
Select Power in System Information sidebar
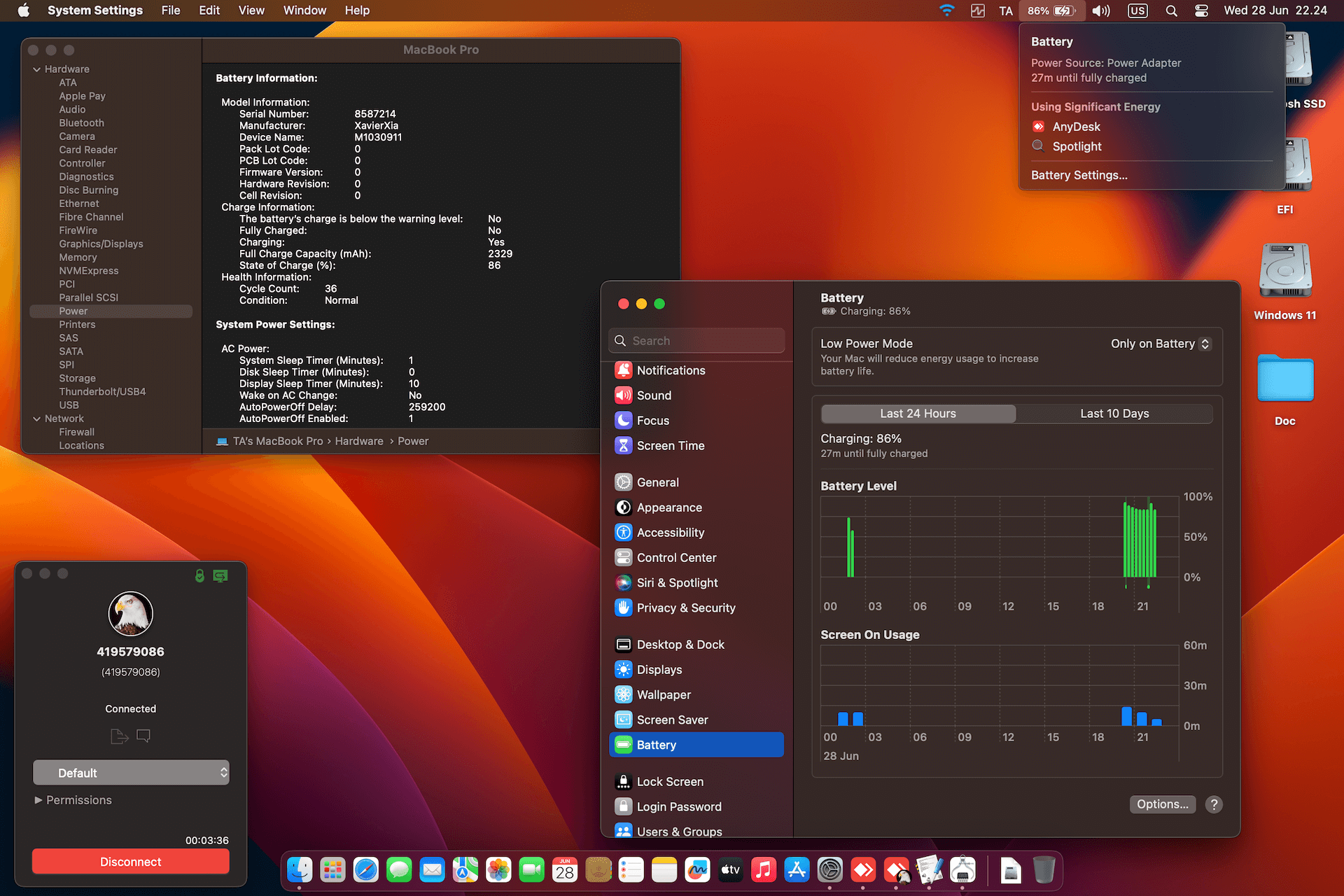click(111, 311)
